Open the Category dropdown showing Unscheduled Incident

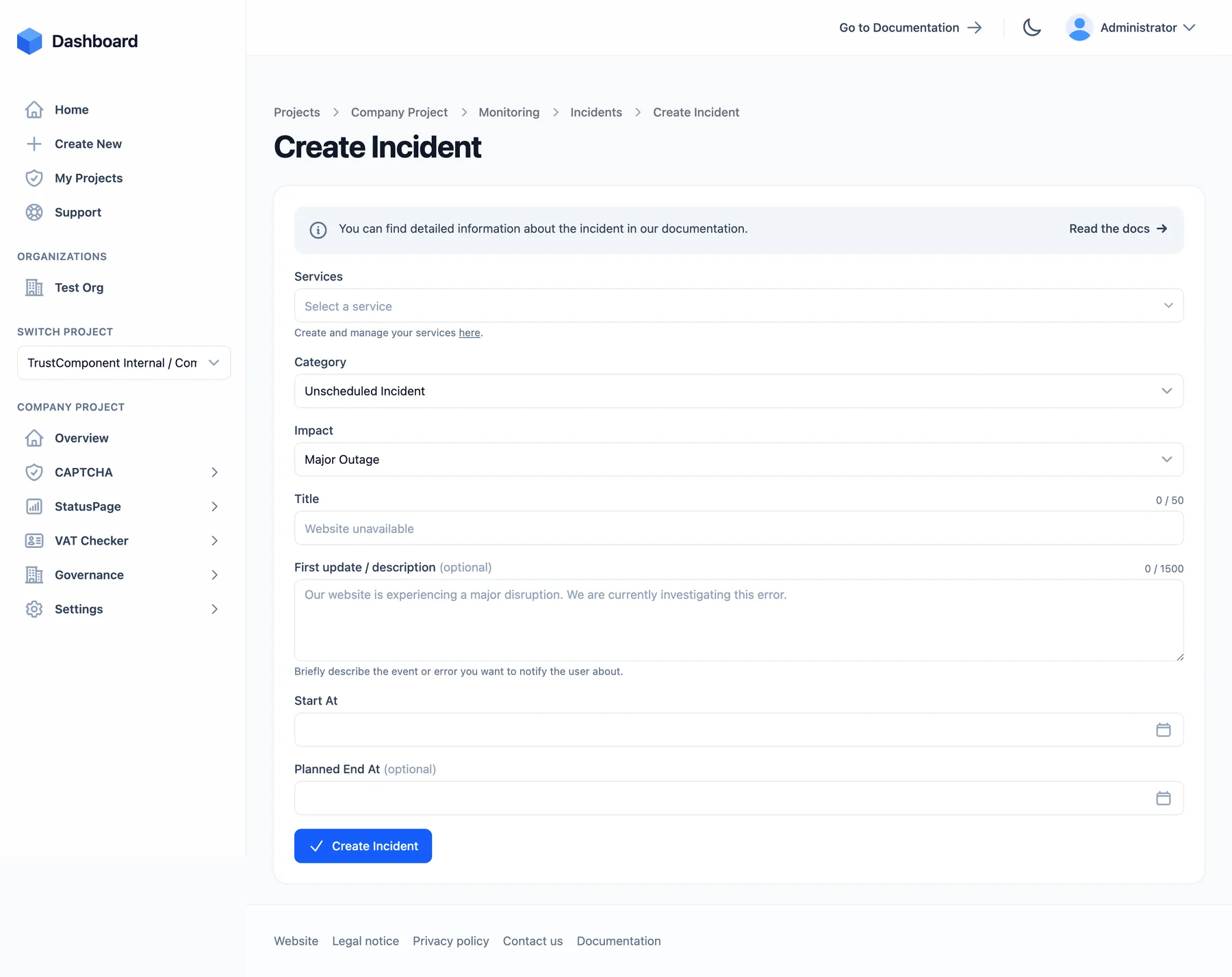pyautogui.click(x=739, y=391)
